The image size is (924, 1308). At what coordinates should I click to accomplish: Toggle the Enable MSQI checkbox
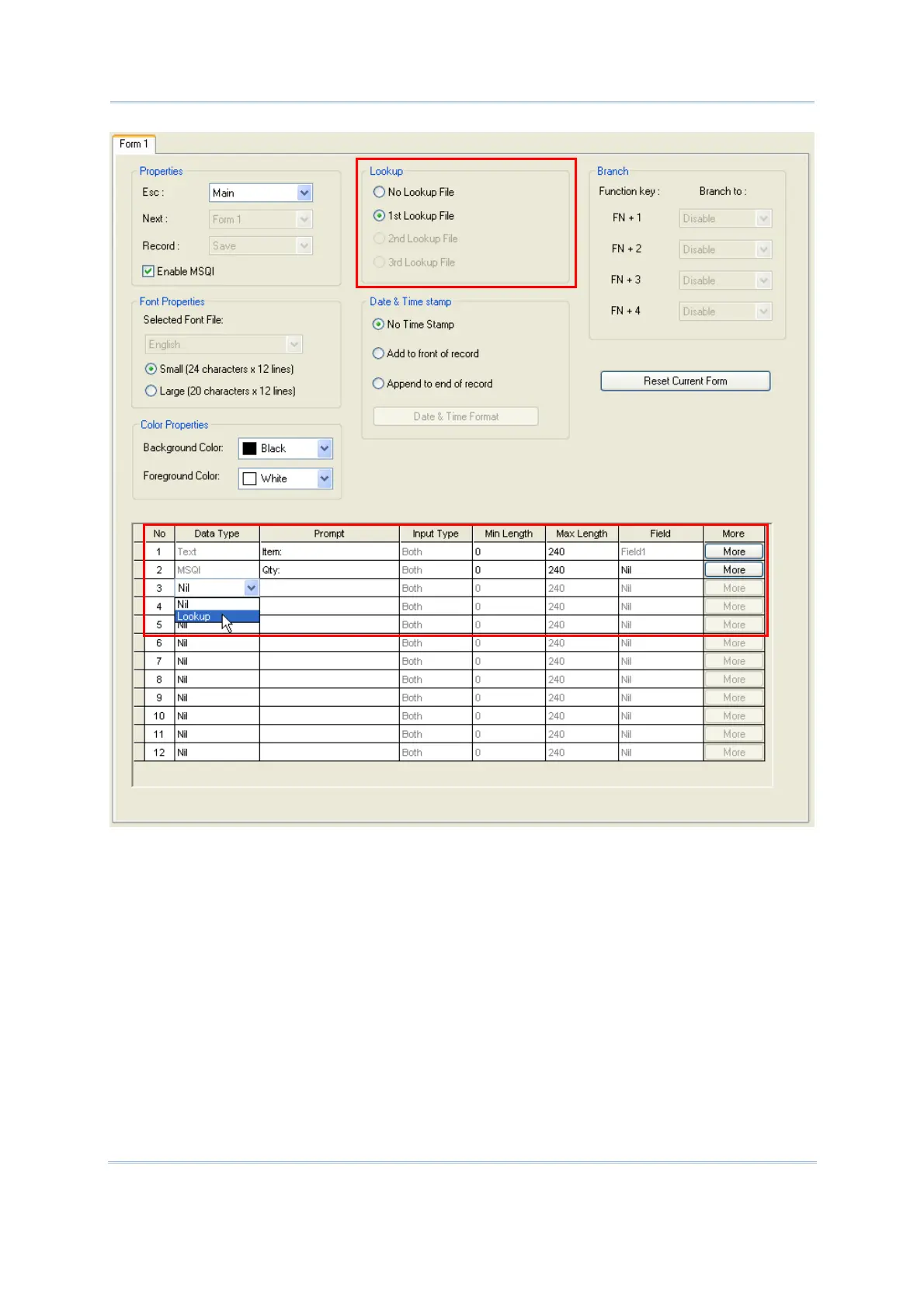148,271
